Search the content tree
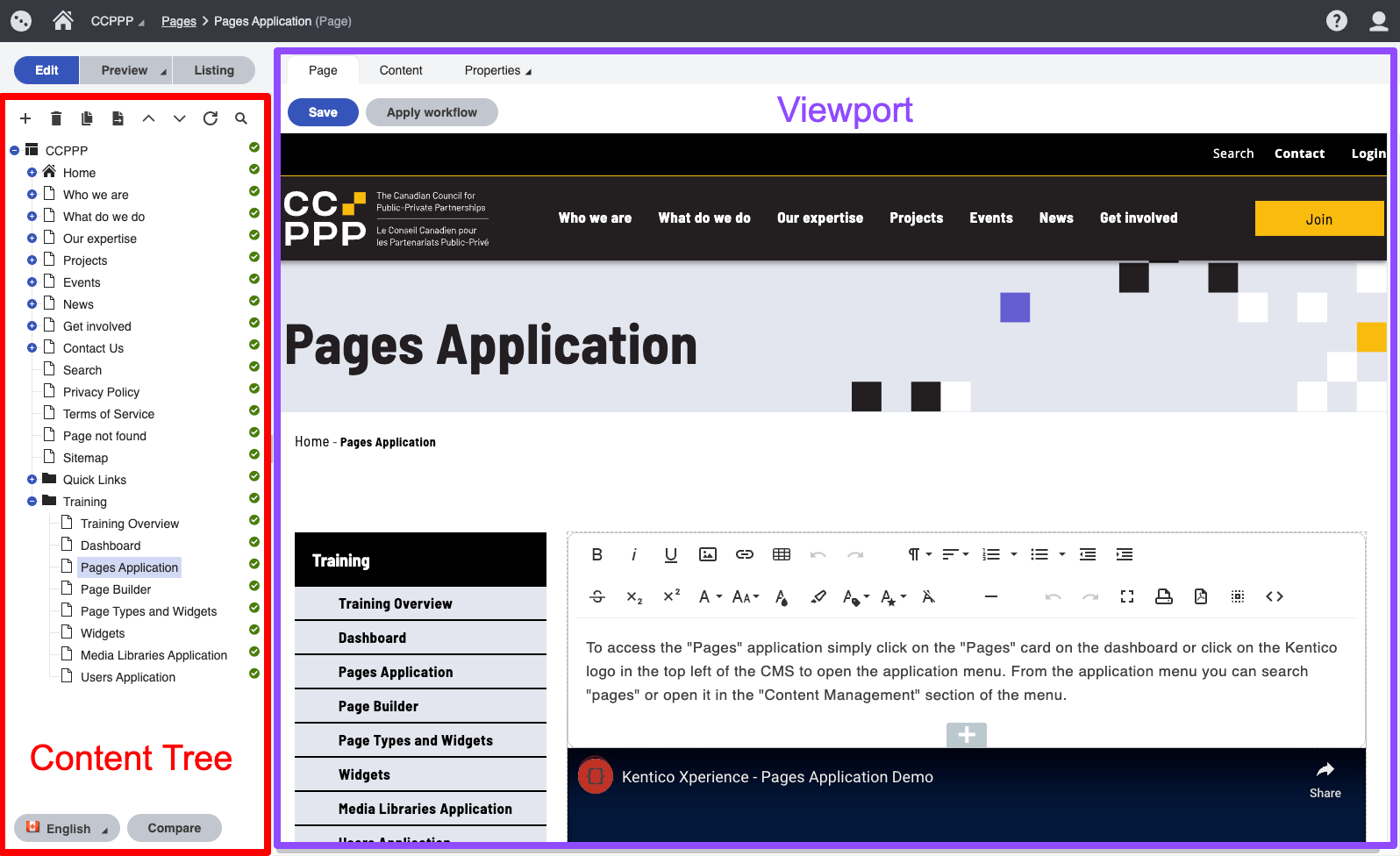Viewport: 1400px width, 856px height. (241, 118)
